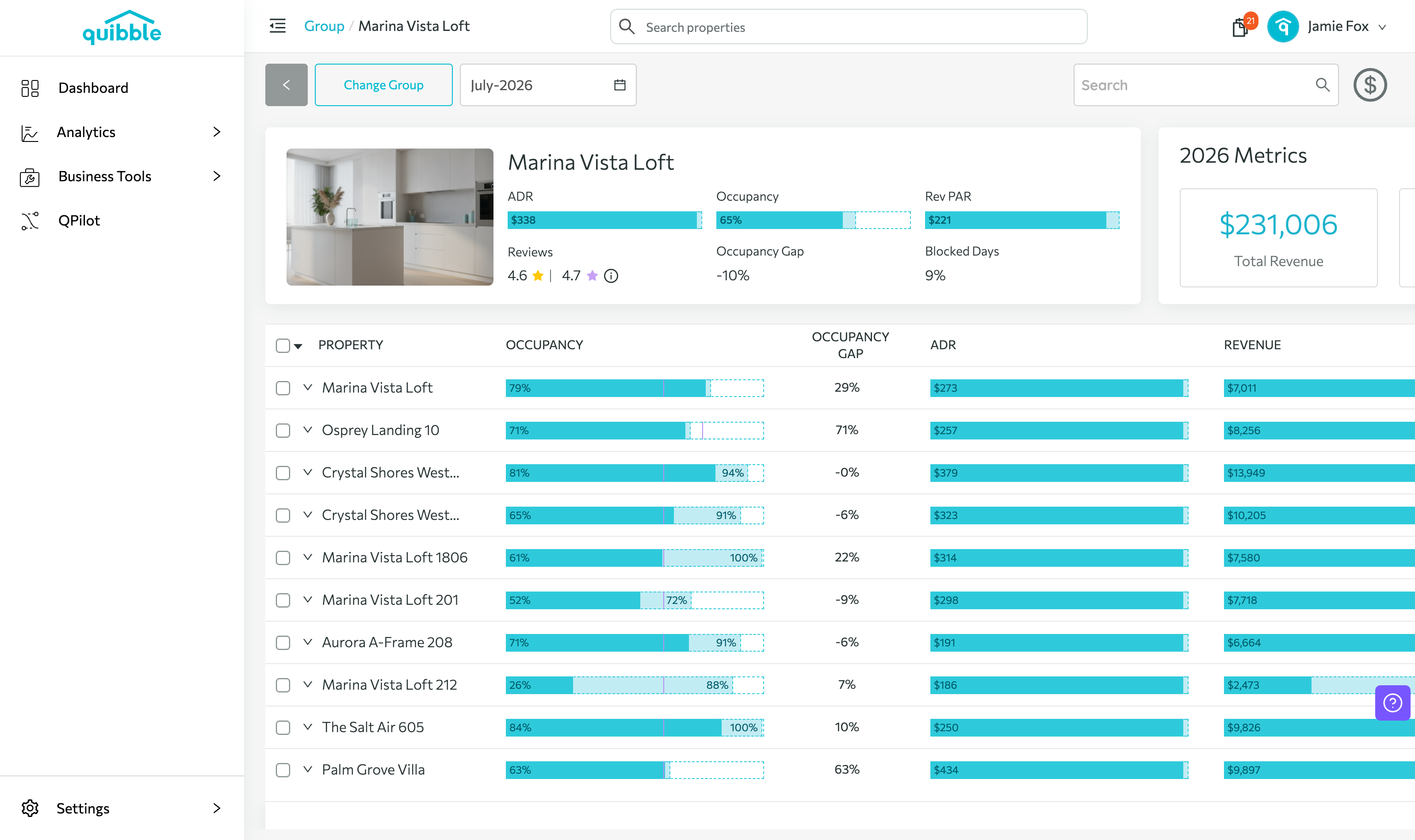Check the Palm Grove Villa checkbox
The height and width of the screenshot is (840, 1415).
pos(283,771)
